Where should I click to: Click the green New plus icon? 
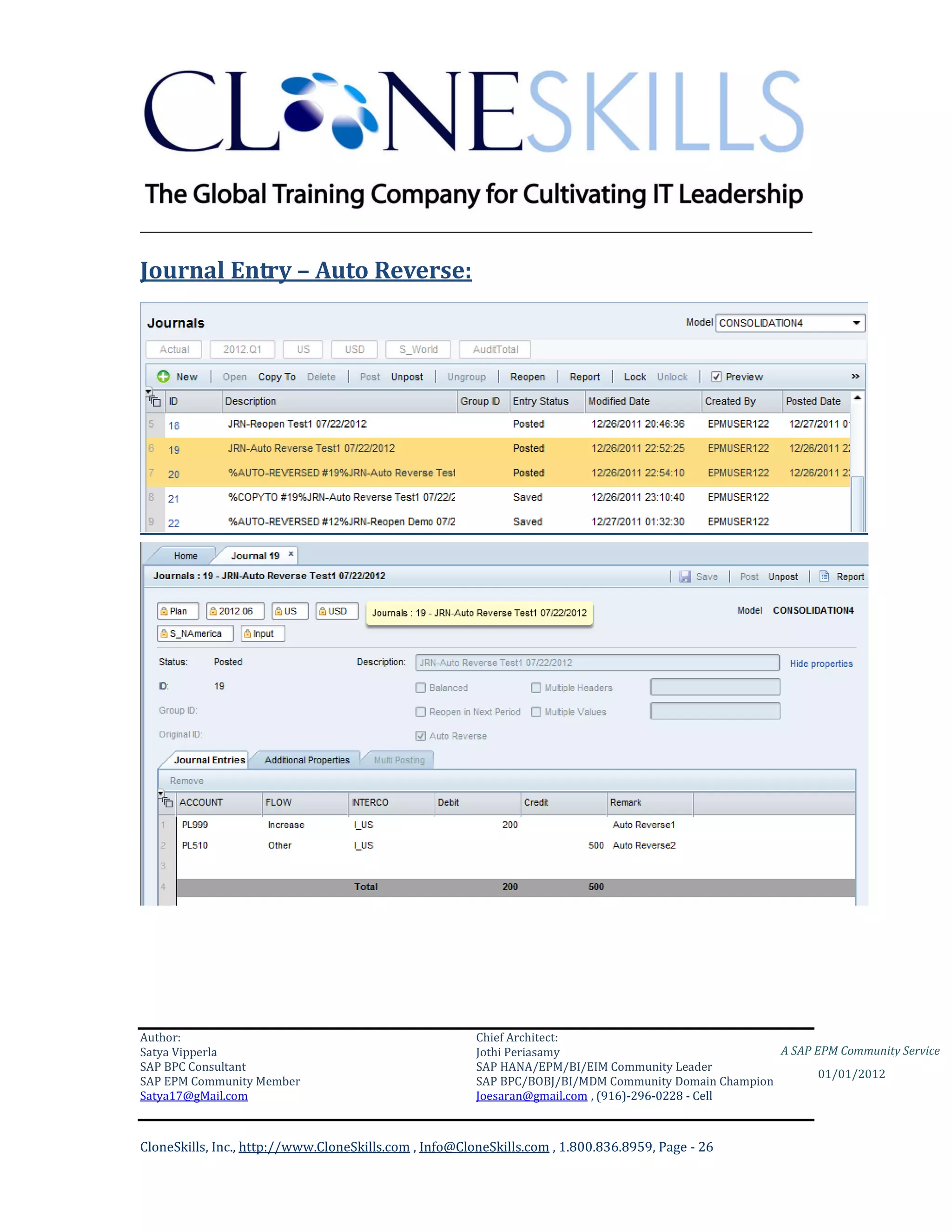pos(163,376)
